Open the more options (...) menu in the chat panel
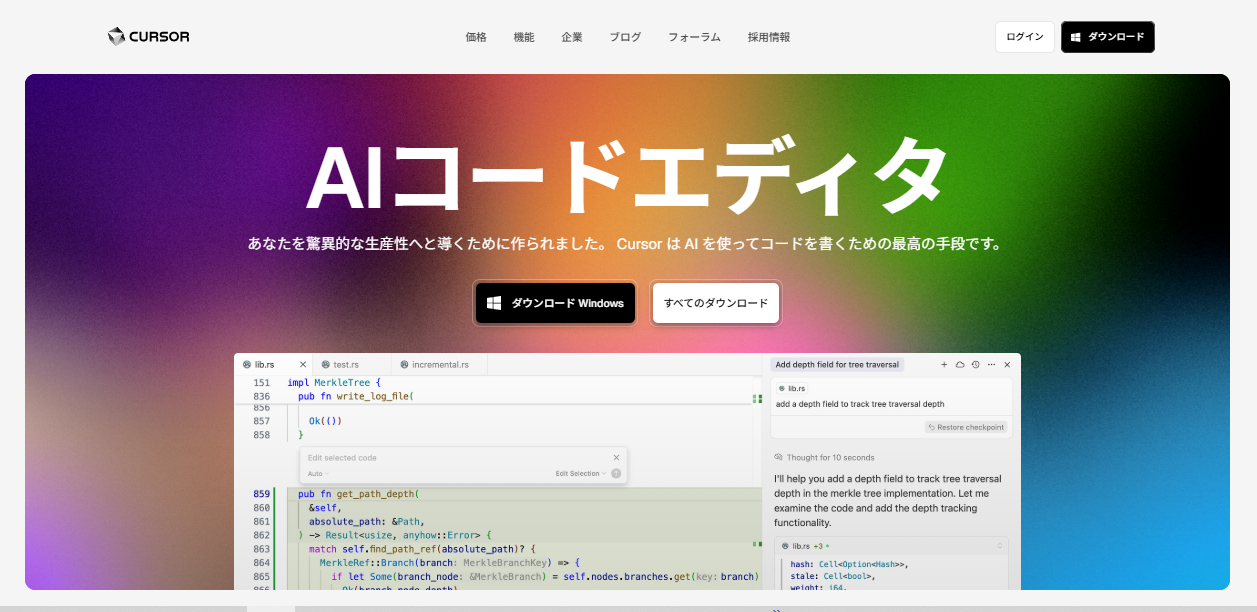 [x=991, y=365]
